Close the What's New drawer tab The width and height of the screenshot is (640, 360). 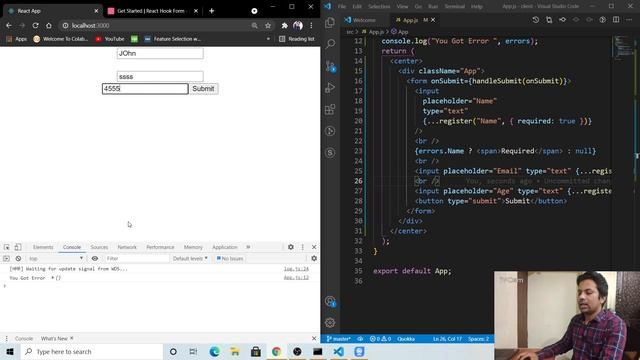click(x=71, y=338)
